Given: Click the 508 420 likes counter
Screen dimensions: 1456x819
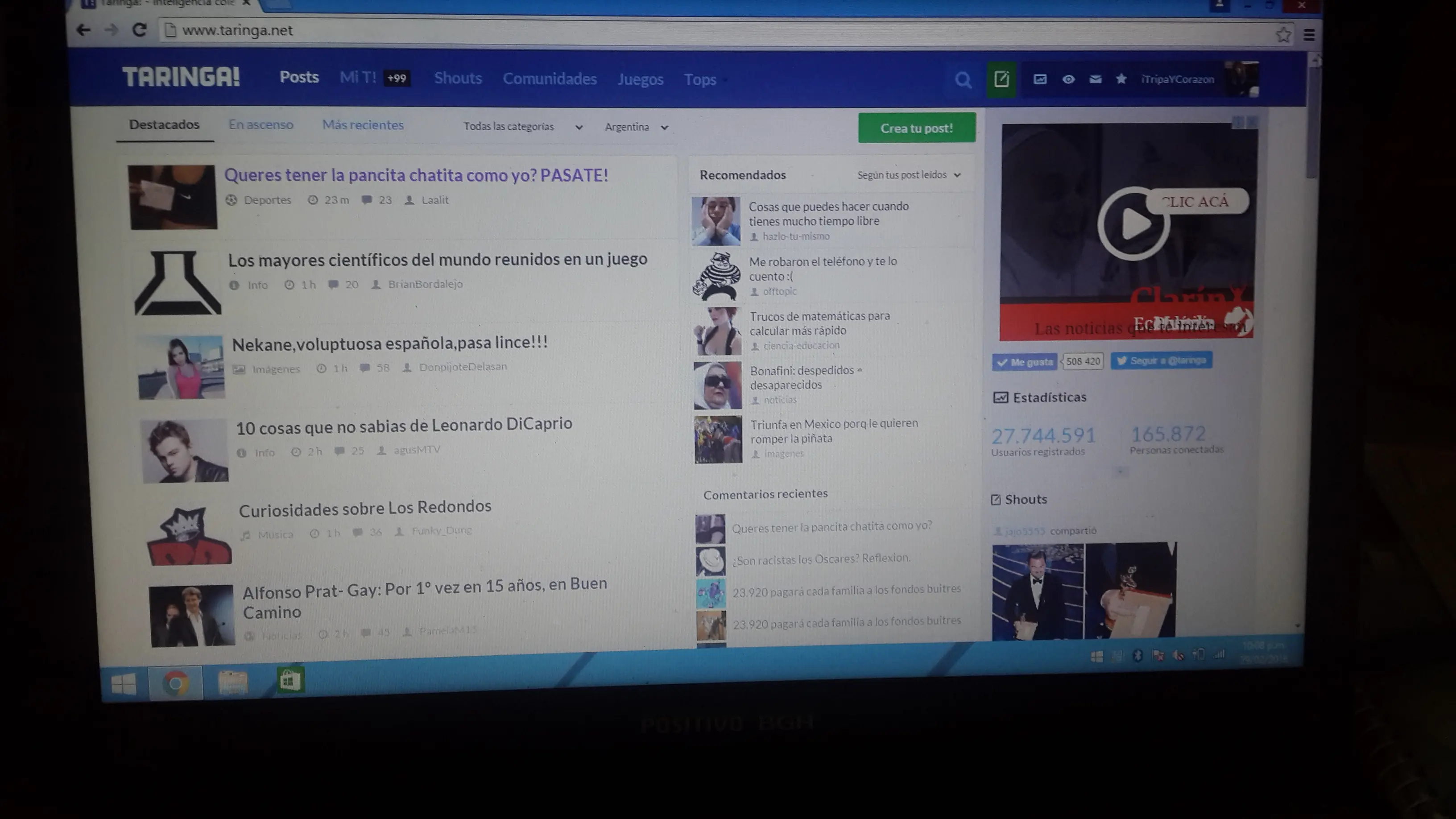Looking at the screenshot, I should click(x=1083, y=362).
